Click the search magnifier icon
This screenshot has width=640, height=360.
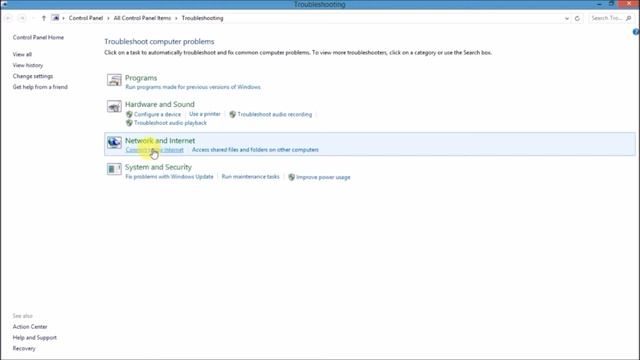629,18
